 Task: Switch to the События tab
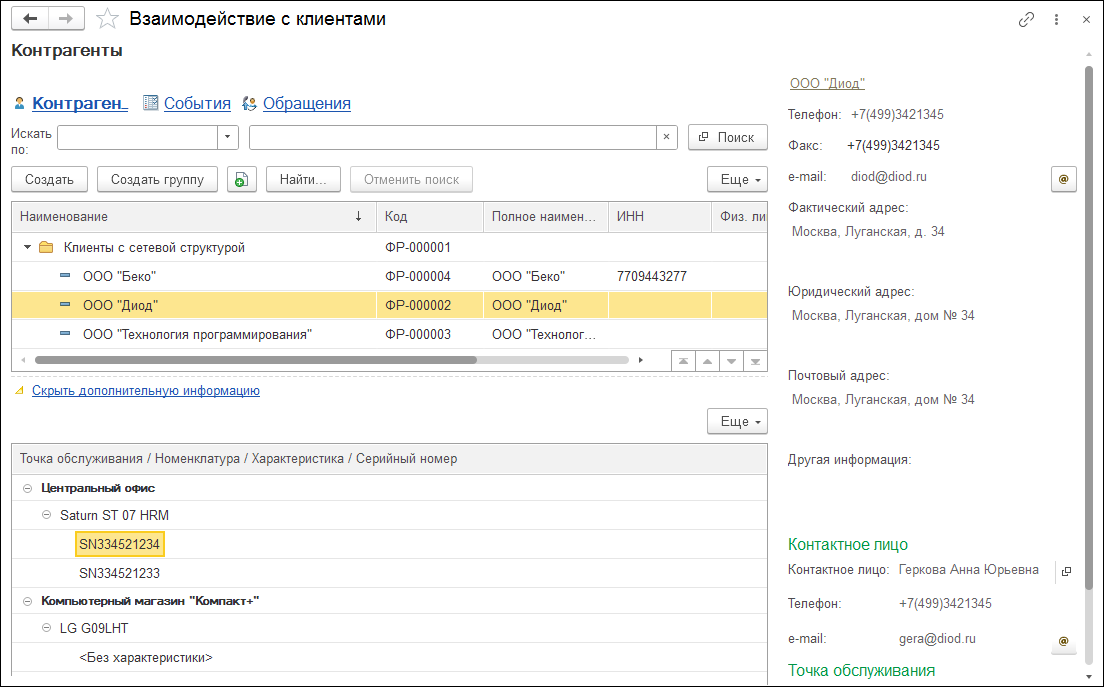click(x=197, y=103)
